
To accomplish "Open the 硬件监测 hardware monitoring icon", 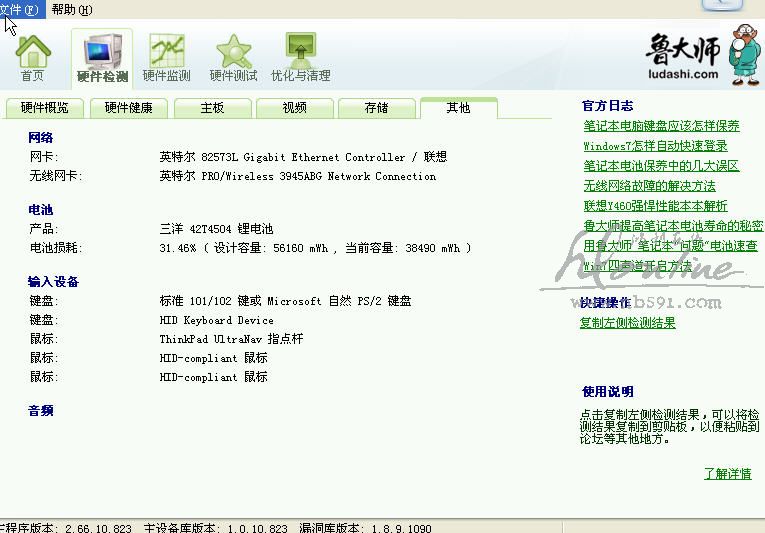I will pyautogui.click(x=166, y=58).
